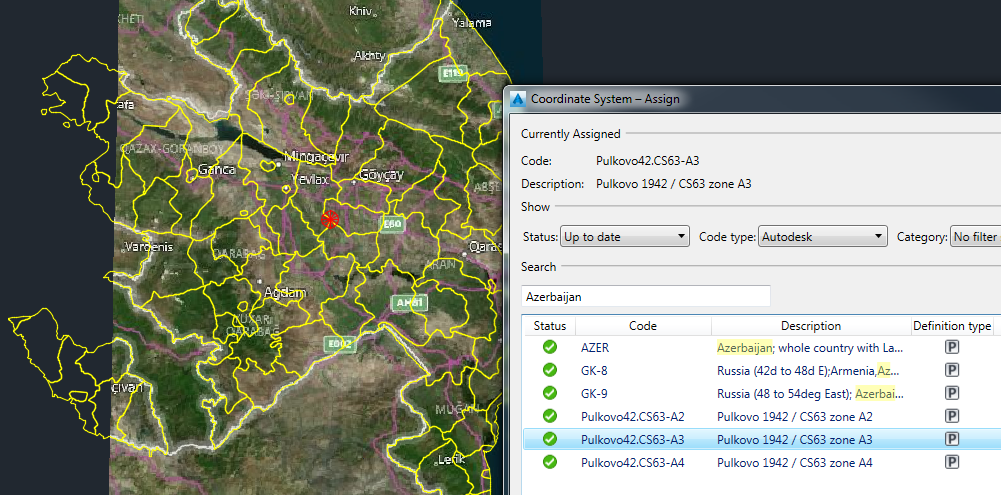Click the Mingaçevir city label on the map
The height and width of the screenshot is (495, 1001).
pyautogui.click(x=317, y=156)
